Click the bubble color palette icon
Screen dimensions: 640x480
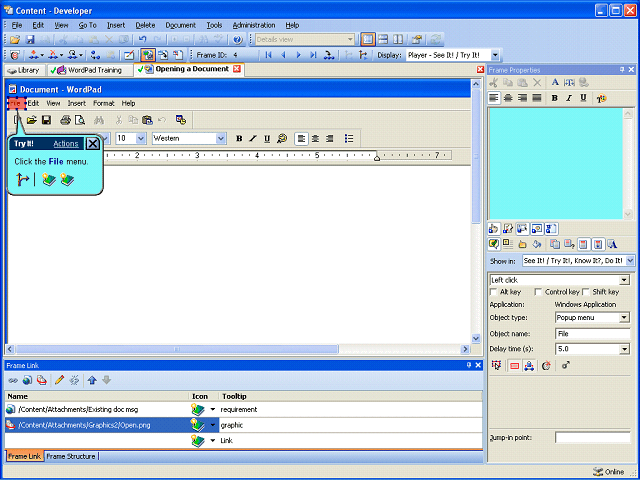601,98
